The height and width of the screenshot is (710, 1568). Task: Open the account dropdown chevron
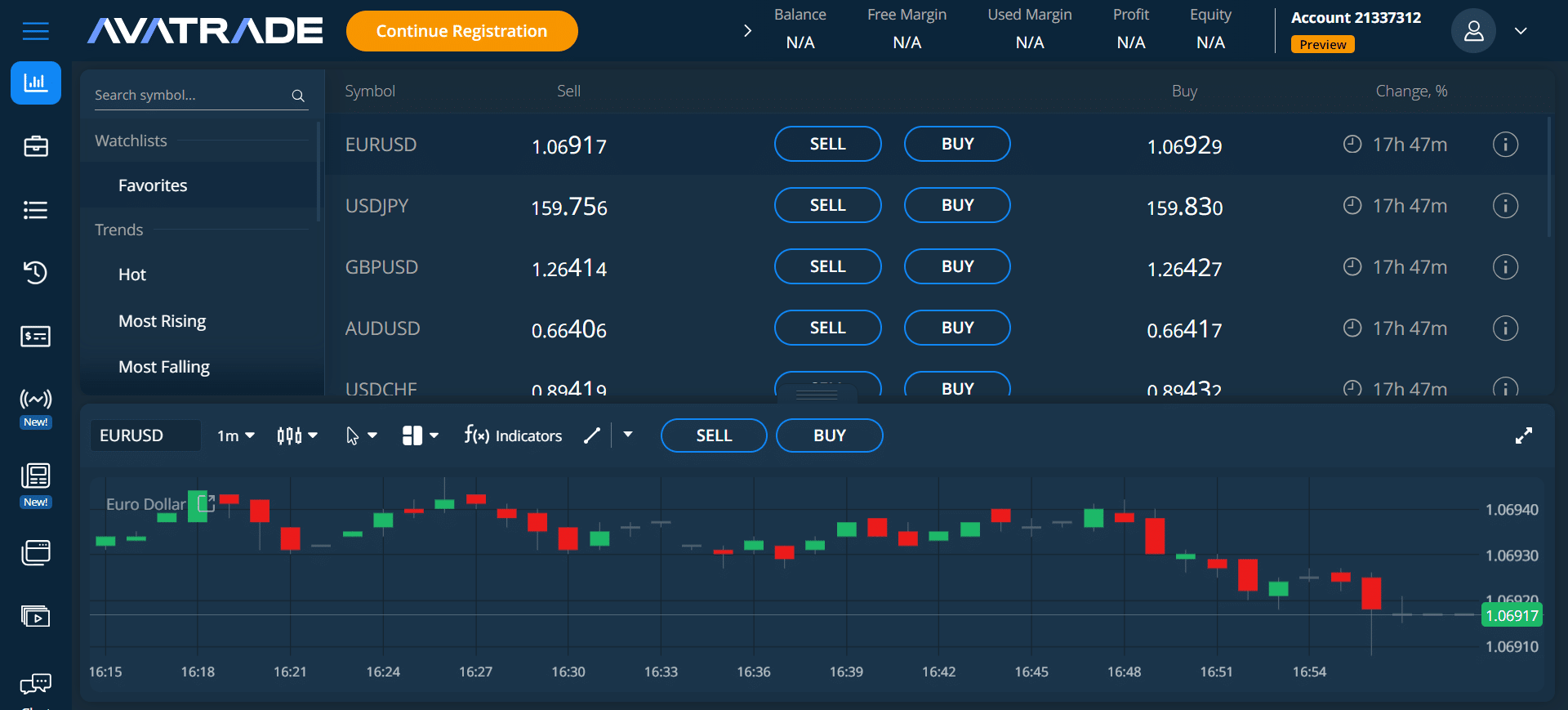point(1521,31)
